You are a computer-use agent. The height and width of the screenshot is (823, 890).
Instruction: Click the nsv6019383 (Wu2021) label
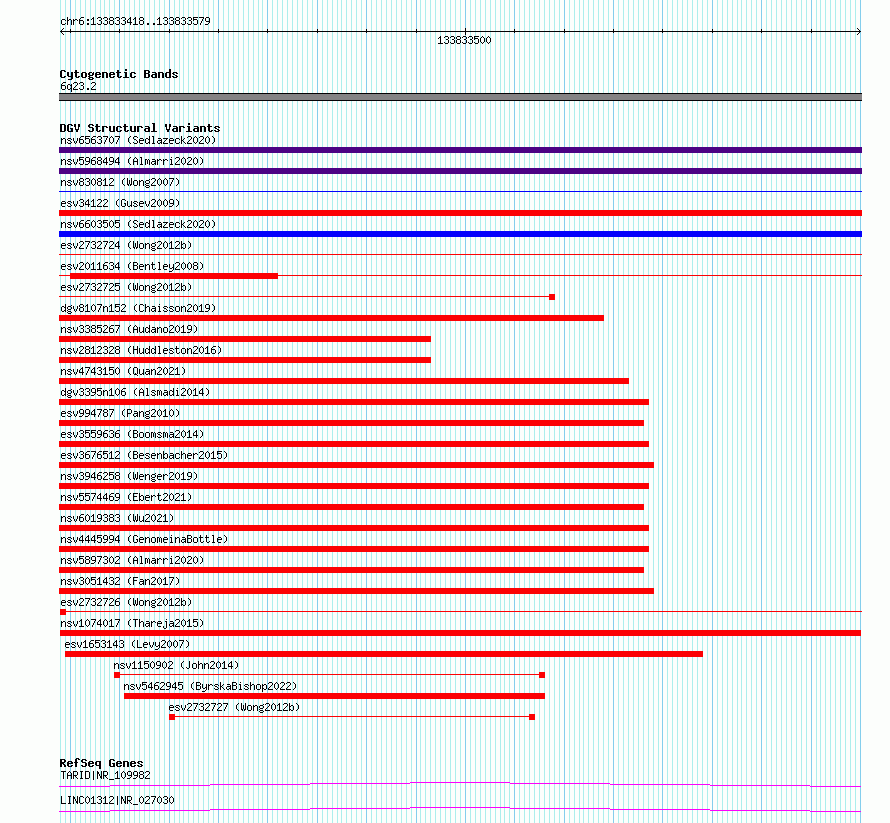(x=117, y=518)
